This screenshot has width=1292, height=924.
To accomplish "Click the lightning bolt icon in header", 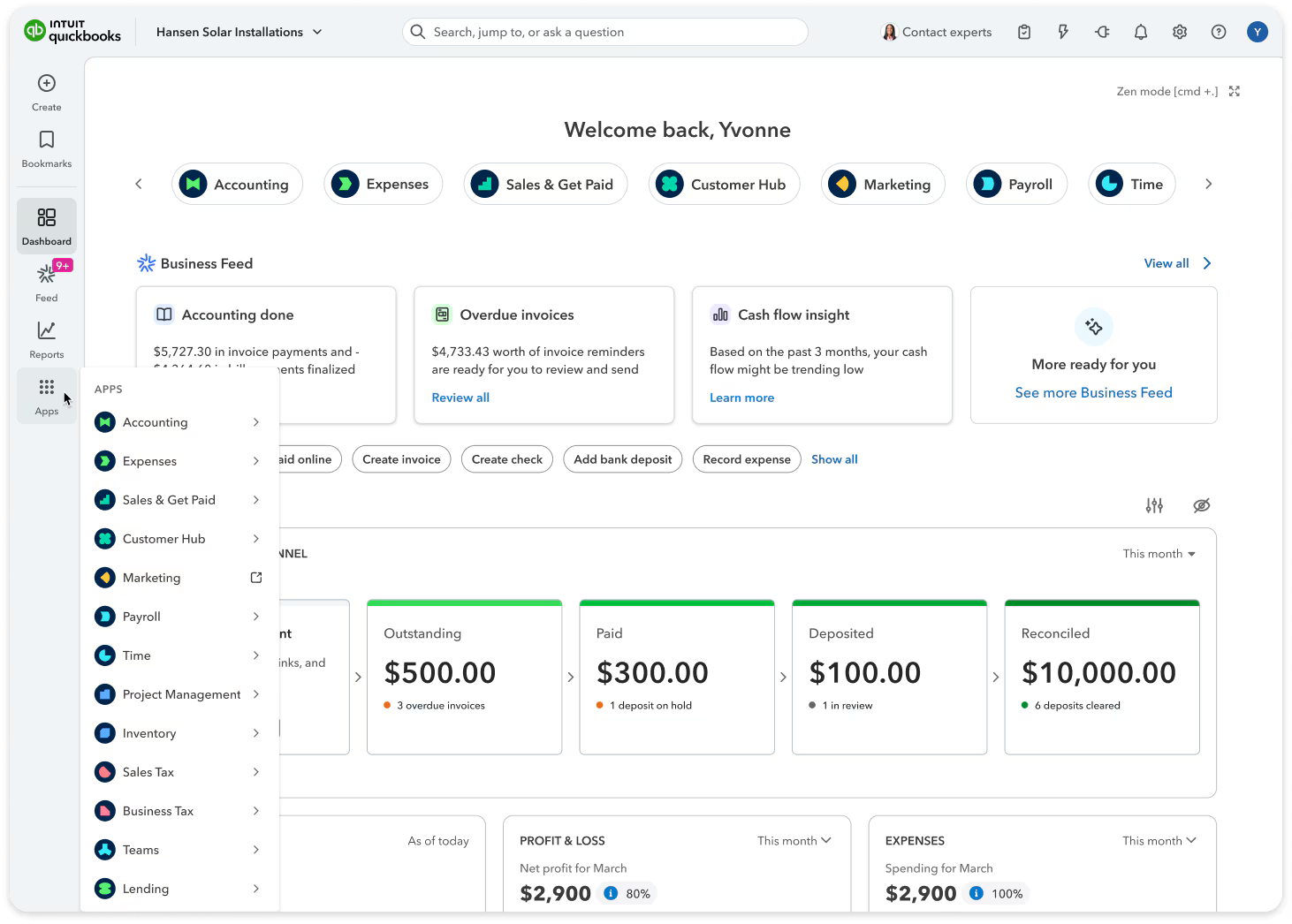I will pyautogui.click(x=1063, y=32).
